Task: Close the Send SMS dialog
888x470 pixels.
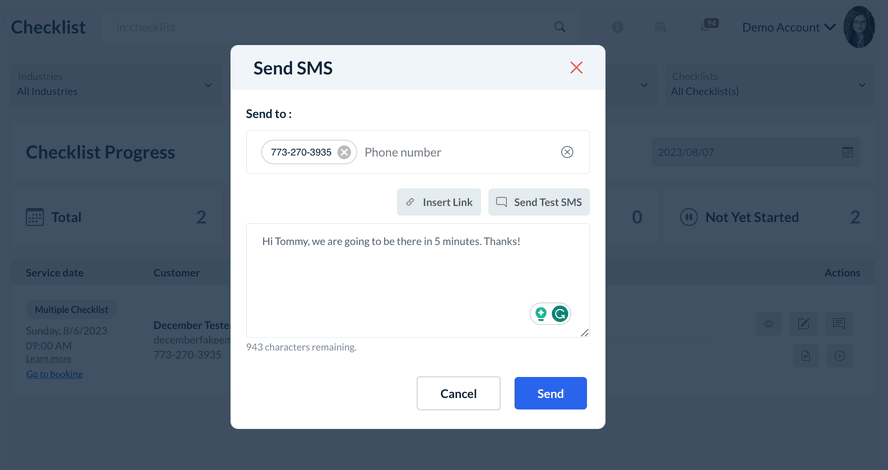Action: pos(576,68)
